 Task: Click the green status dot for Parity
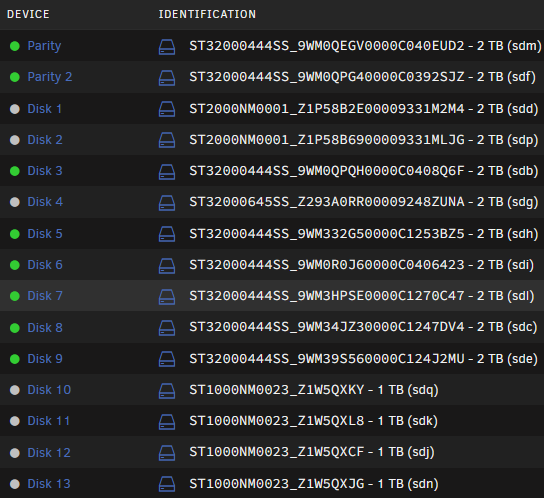(15, 46)
